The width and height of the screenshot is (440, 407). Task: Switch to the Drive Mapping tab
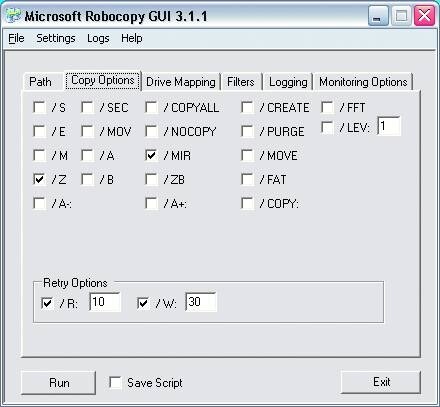point(181,82)
